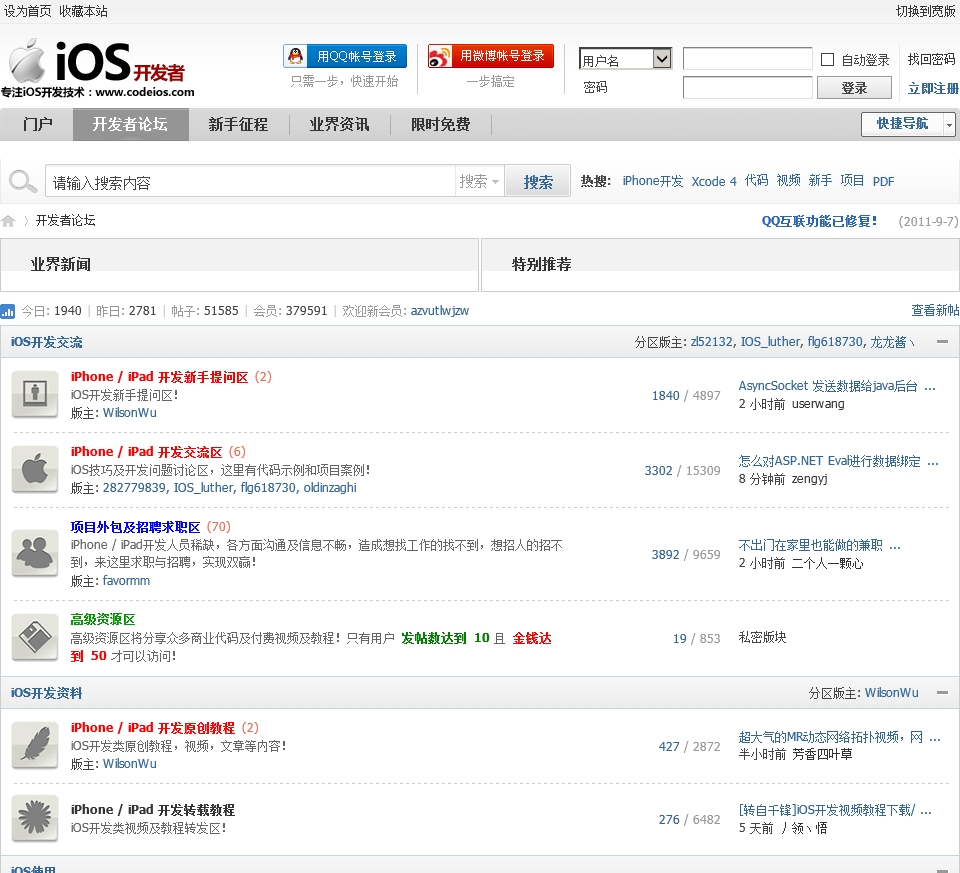Open the search type 搜索 dropdown
The height and width of the screenshot is (873, 960).
[x=479, y=181]
